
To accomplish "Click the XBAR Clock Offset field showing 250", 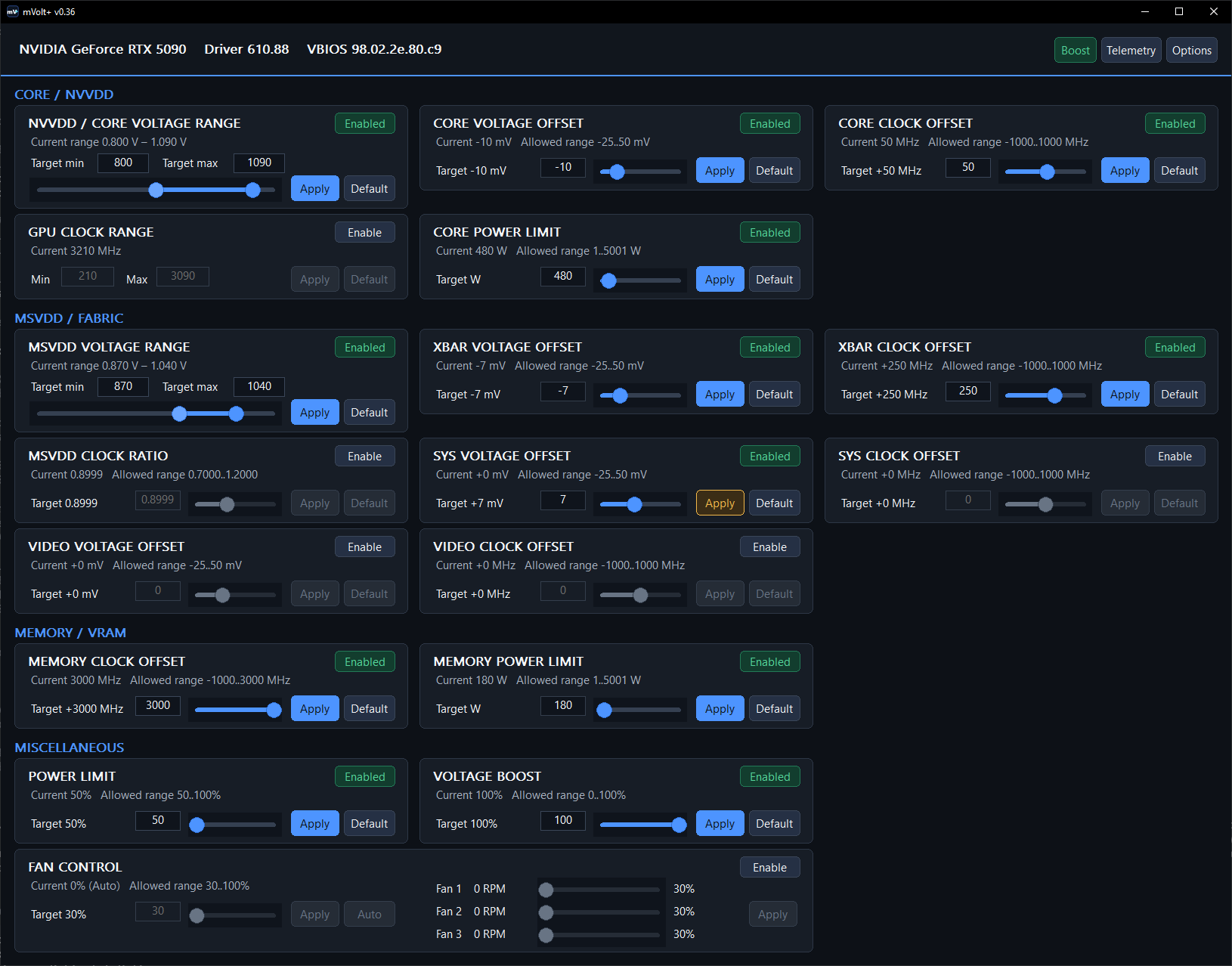I will pos(968,391).
